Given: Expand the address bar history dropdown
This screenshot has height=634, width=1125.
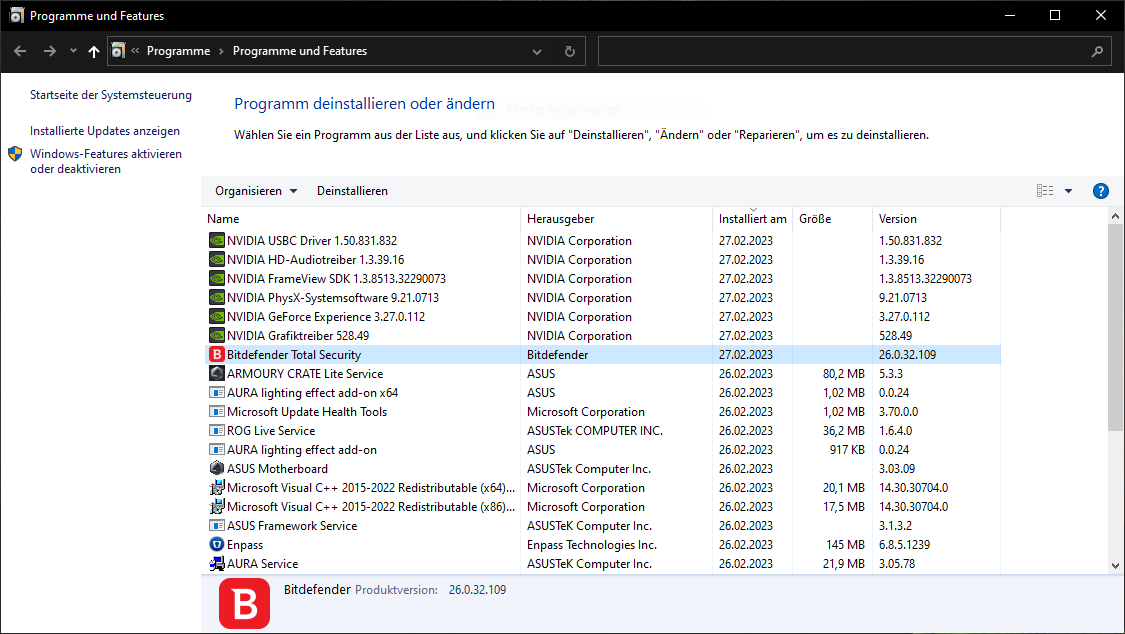Looking at the screenshot, I should pos(537,52).
